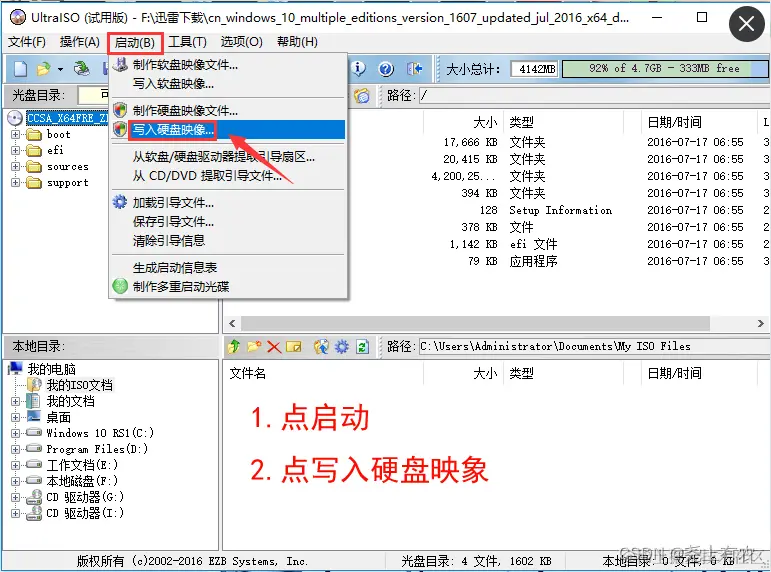This screenshot has height=572, width=771.
Task: Expand the sources folder node
Action: pyautogui.click(x=15, y=167)
